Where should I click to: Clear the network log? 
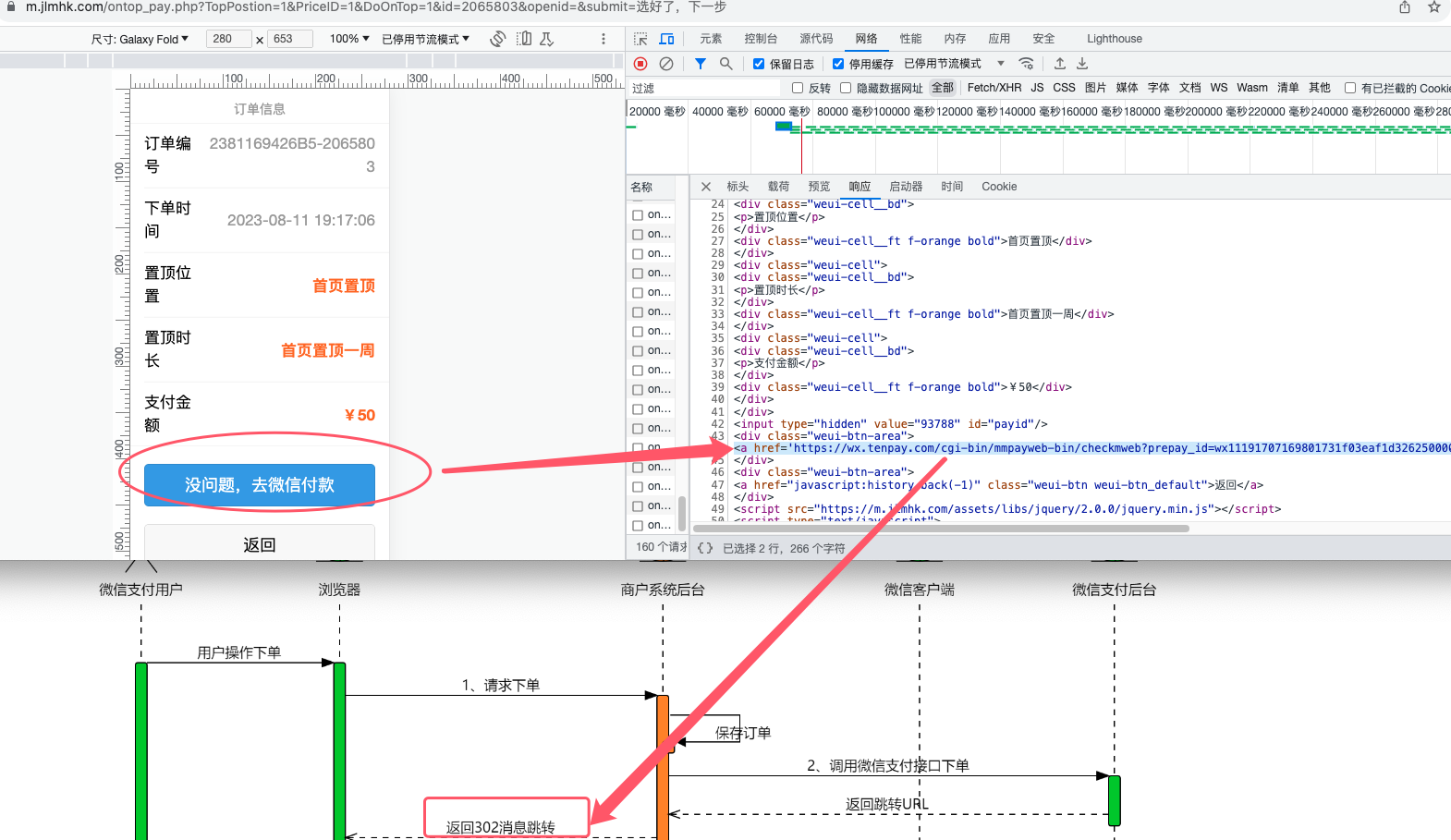click(x=666, y=64)
